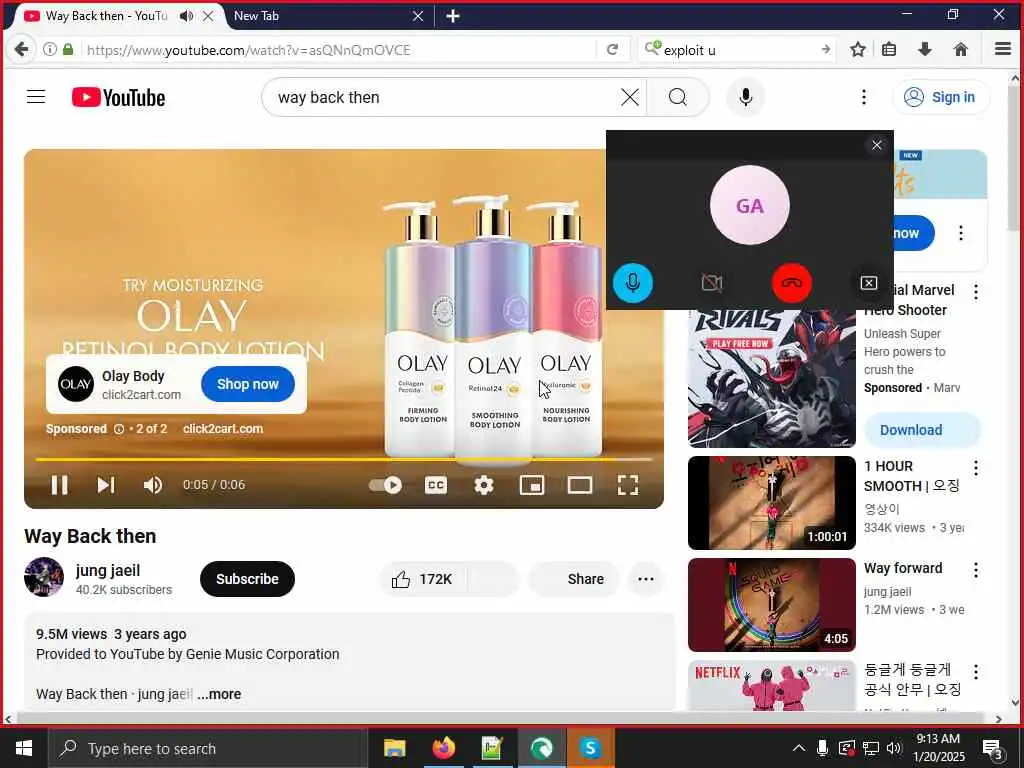
Task: Subscribe to jung jaeil channel
Action: (x=247, y=579)
